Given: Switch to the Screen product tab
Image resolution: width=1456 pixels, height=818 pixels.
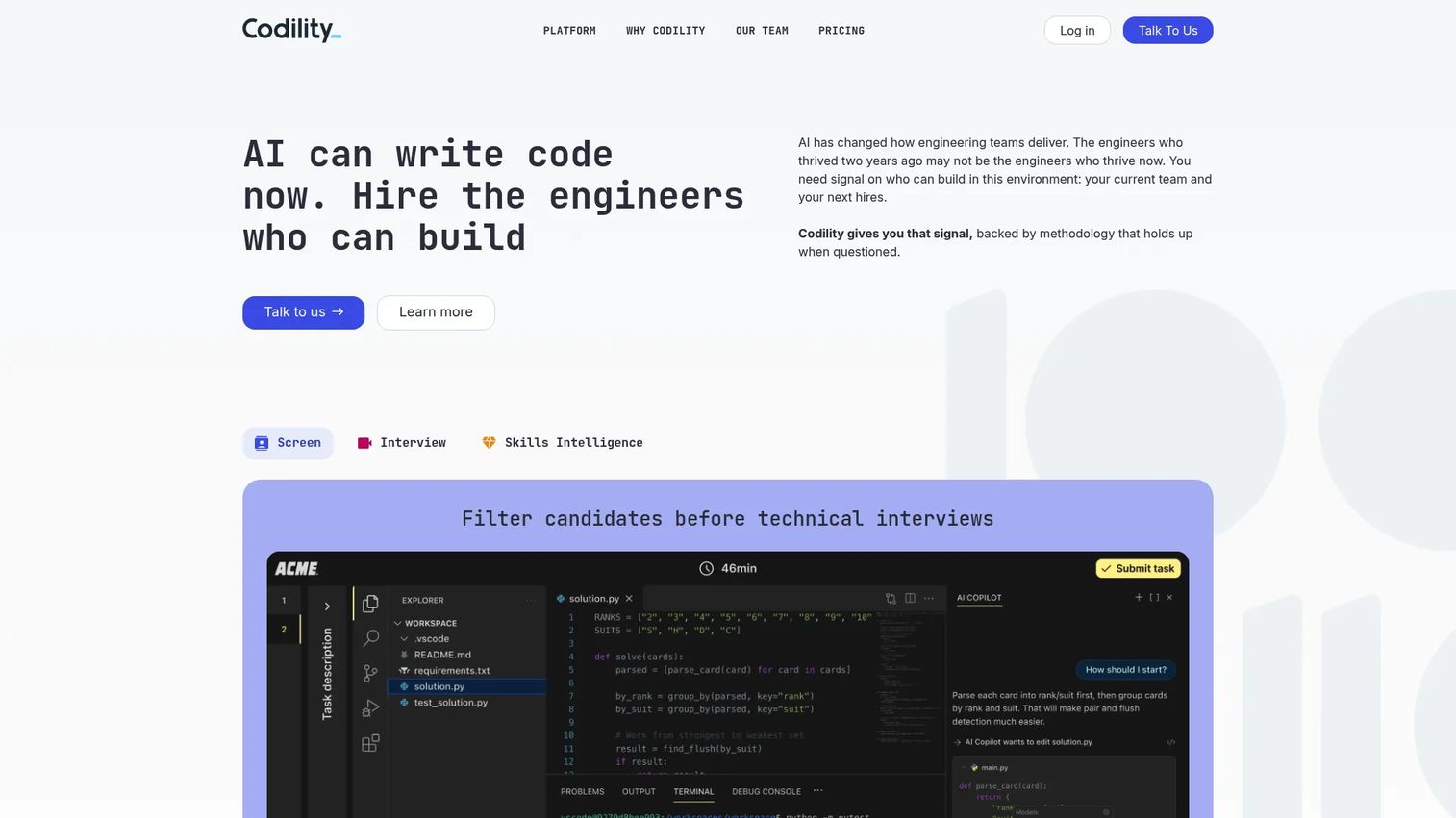Looking at the screenshot, I should (x=288, y=443).
